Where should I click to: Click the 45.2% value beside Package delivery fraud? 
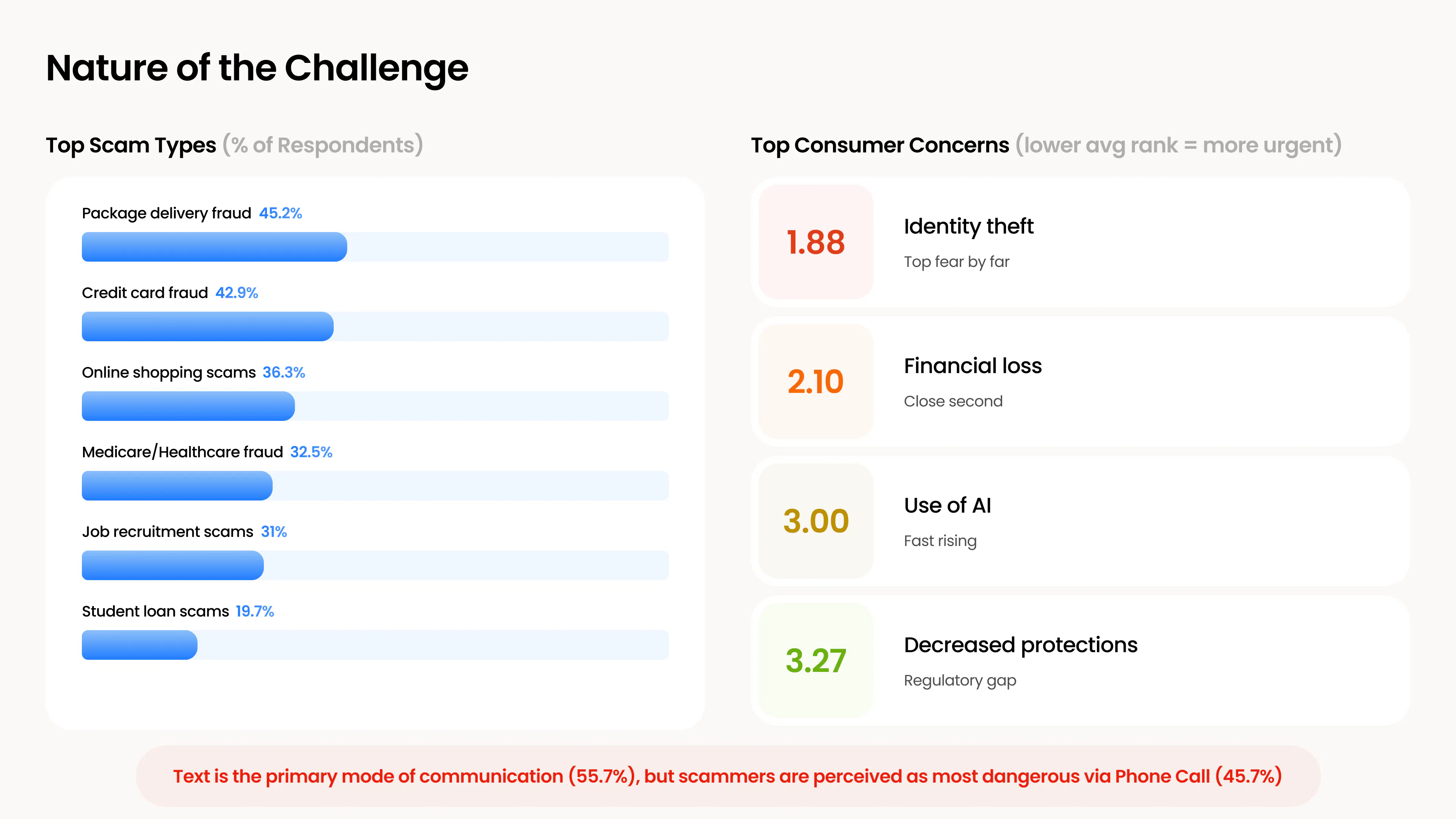pyautogui.click(x=280, y=213)
